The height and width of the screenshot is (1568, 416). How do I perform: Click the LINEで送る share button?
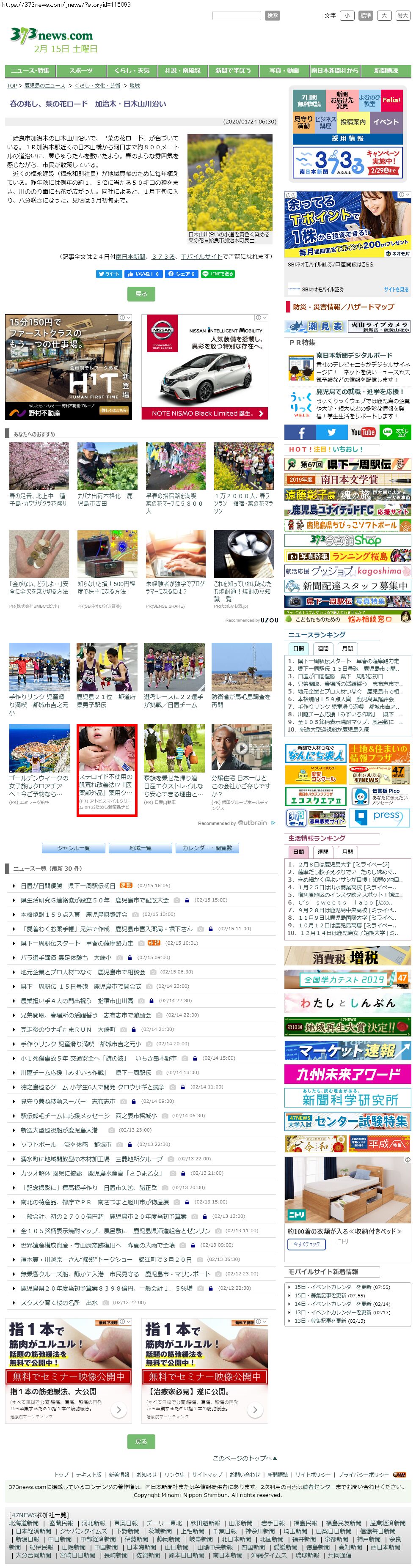[x=218, y=274]
